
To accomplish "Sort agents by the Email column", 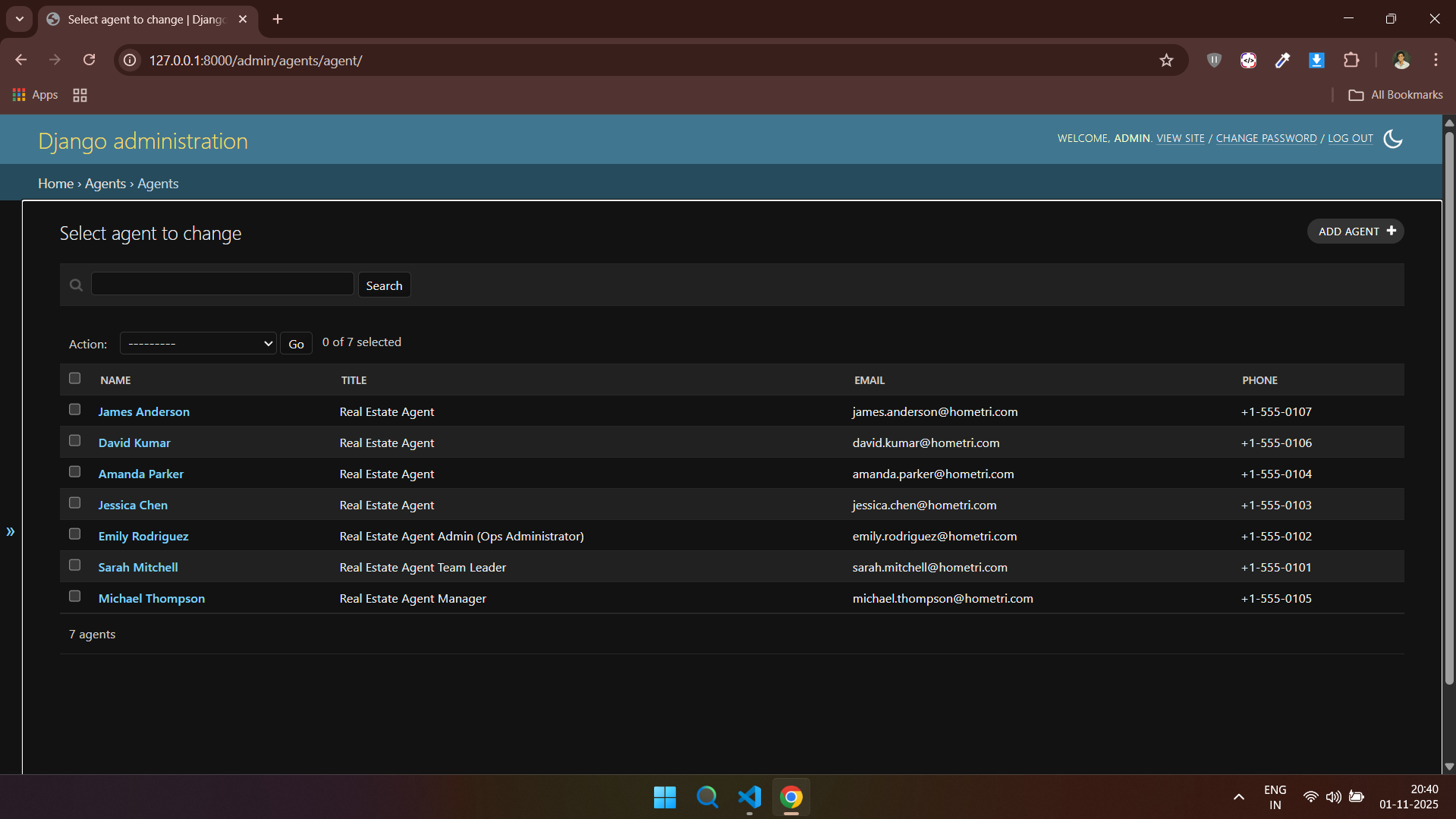I will click(x=870, y=380).
